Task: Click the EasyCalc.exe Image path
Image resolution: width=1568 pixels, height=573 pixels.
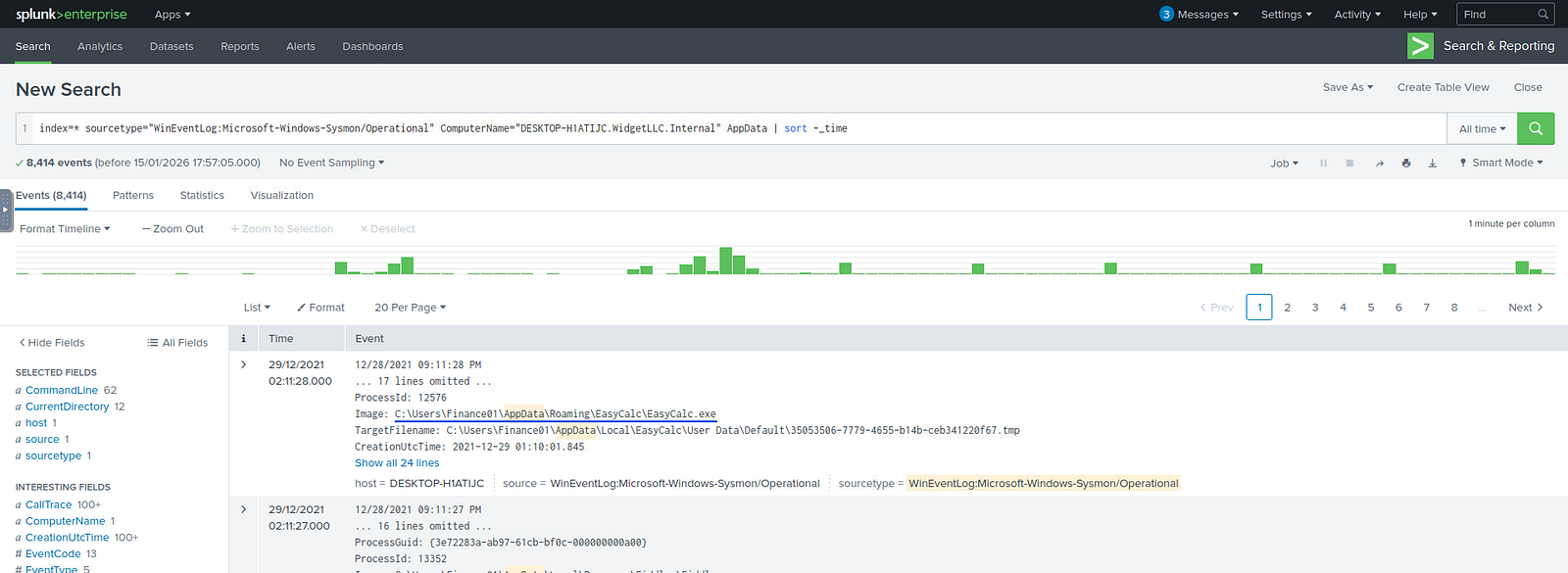Action: [555, 414]
